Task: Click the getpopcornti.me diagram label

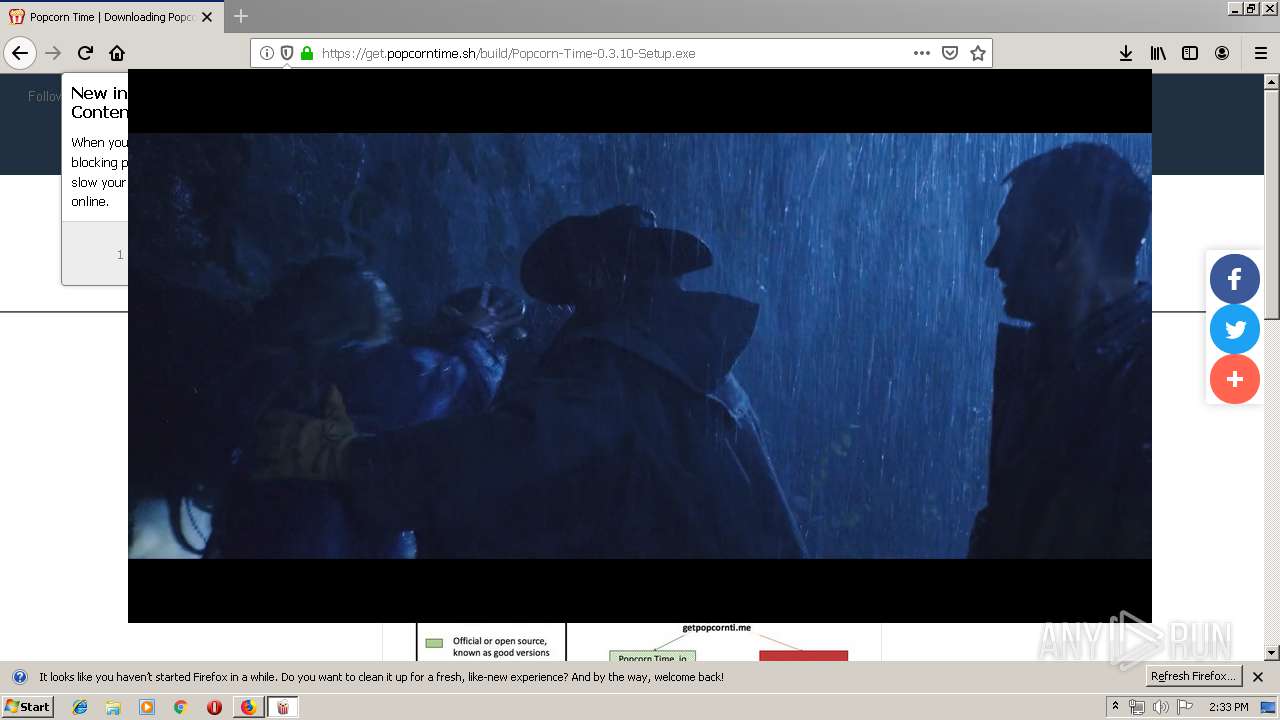Action: pyautogui.click(x=716, y=628)
